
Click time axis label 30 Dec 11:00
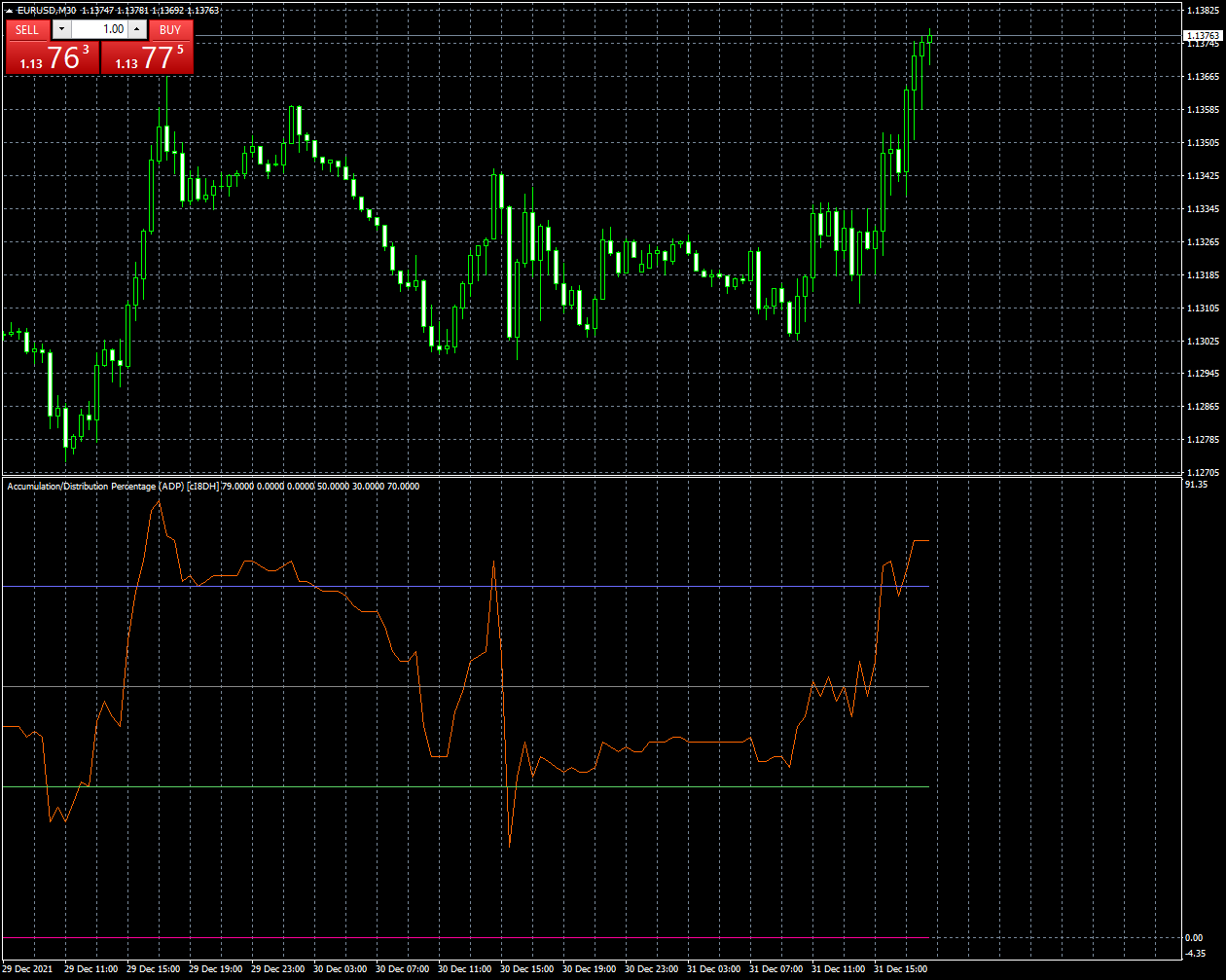[x=465, y=969]
